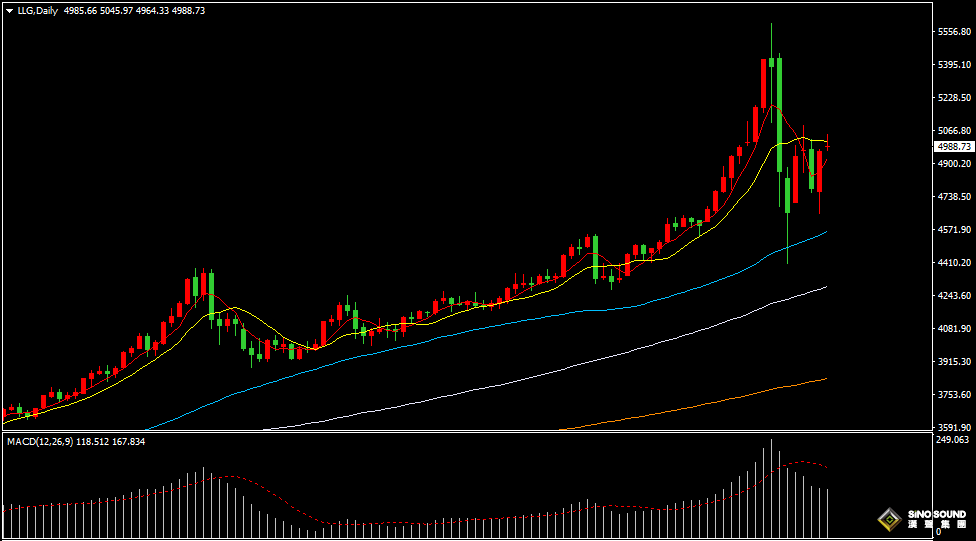Click the 5066.80 price axis label
Viewport: 976px width, 541px height.
(955, 130)
